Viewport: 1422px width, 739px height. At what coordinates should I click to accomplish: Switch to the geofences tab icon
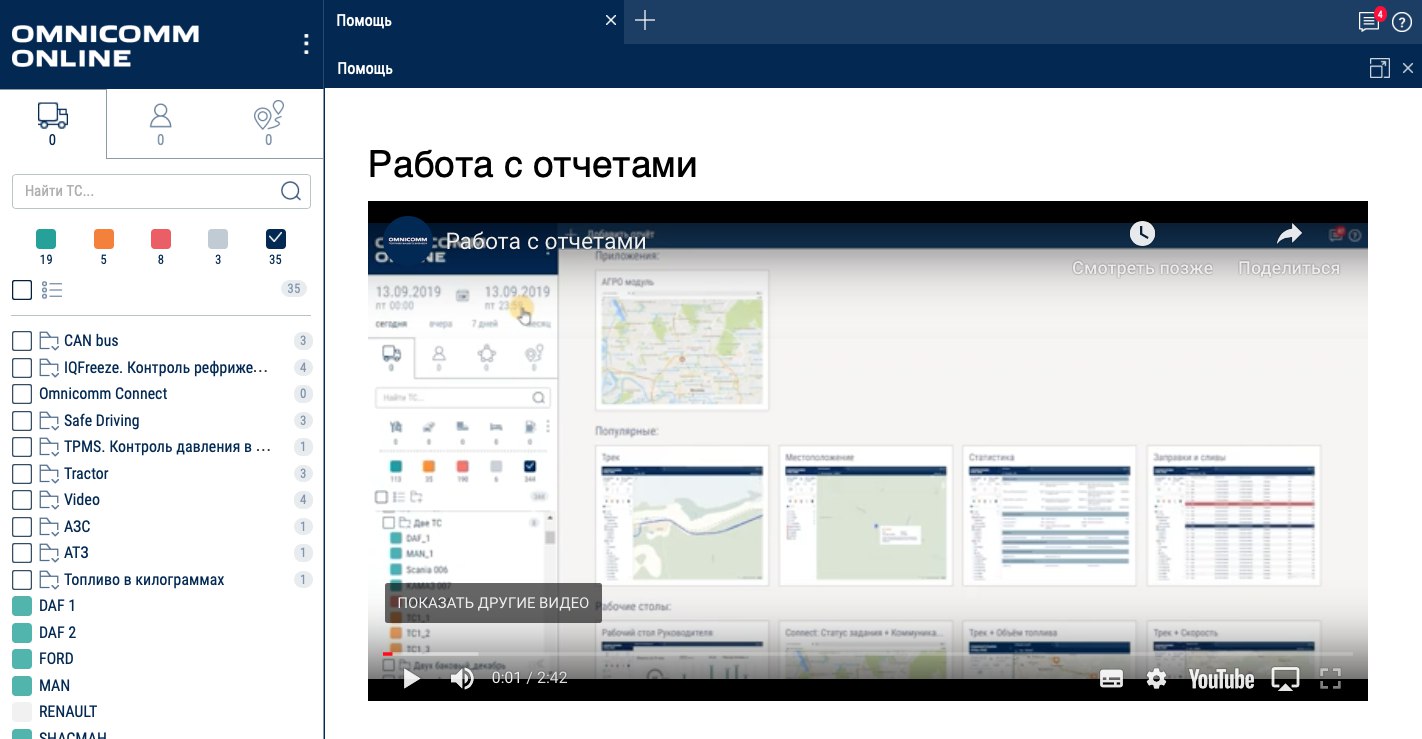point(269,116)
